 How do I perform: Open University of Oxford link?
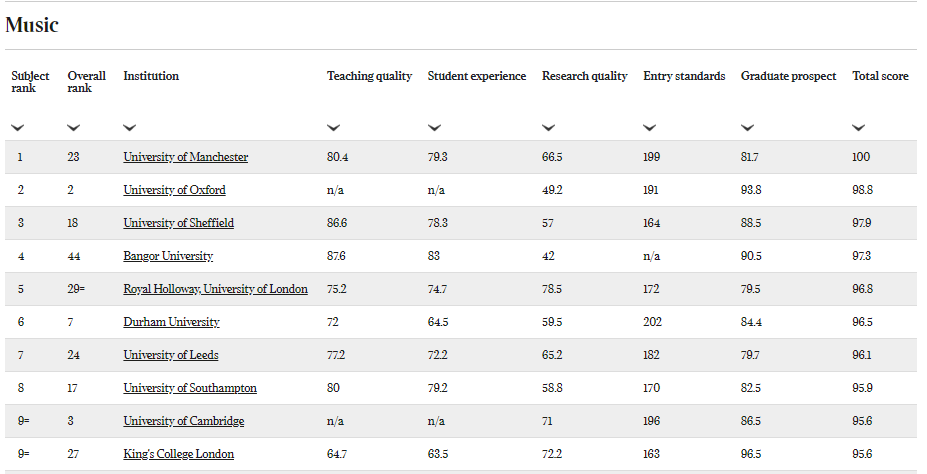pos(174,190)
